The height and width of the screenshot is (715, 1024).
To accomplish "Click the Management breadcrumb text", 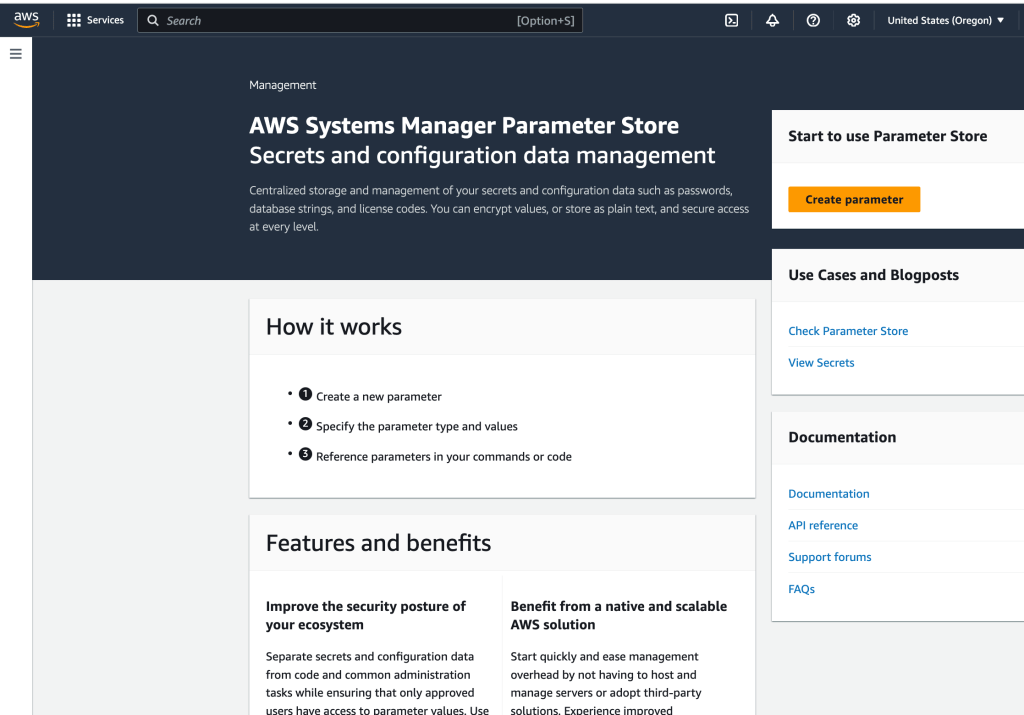I will pos(283,85).
